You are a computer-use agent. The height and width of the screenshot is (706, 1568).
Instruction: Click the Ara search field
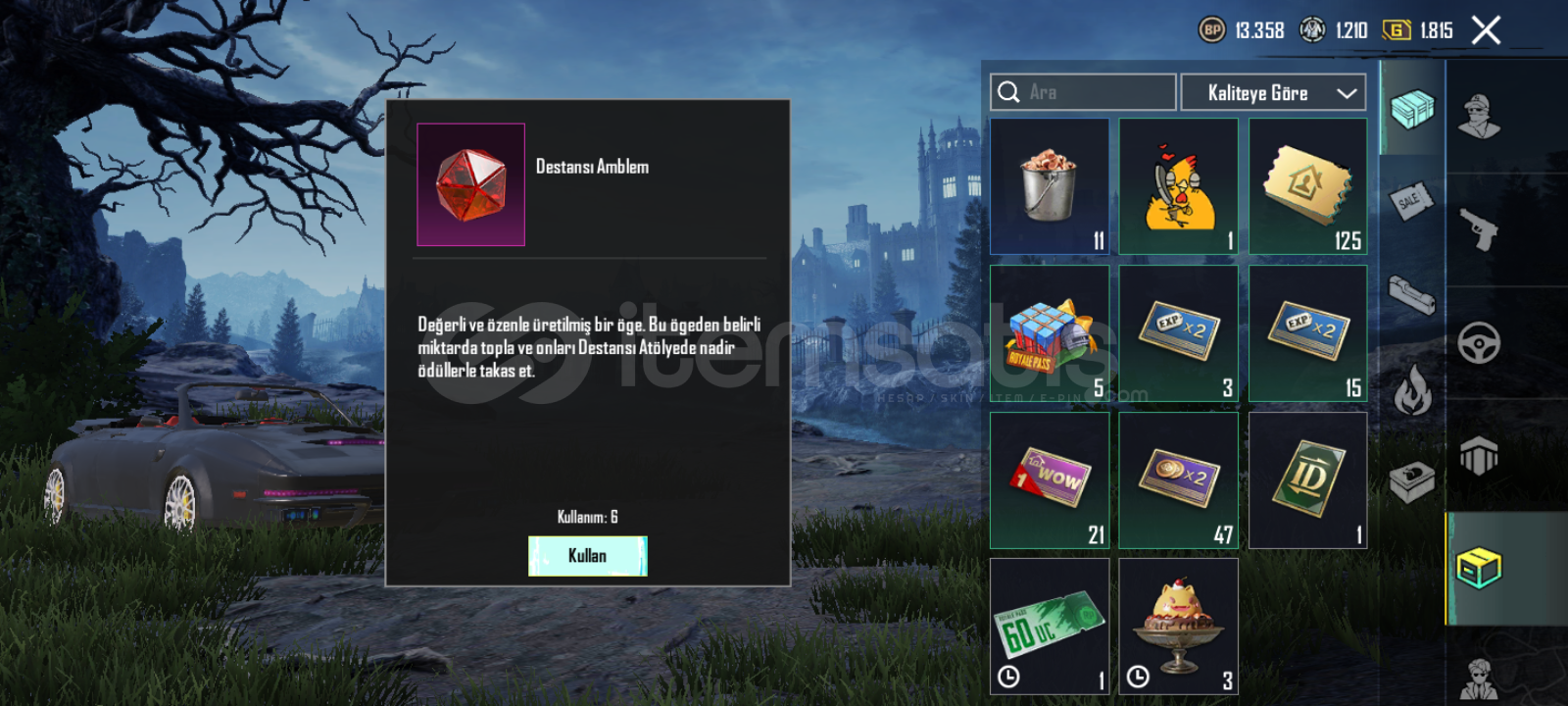1083,92
